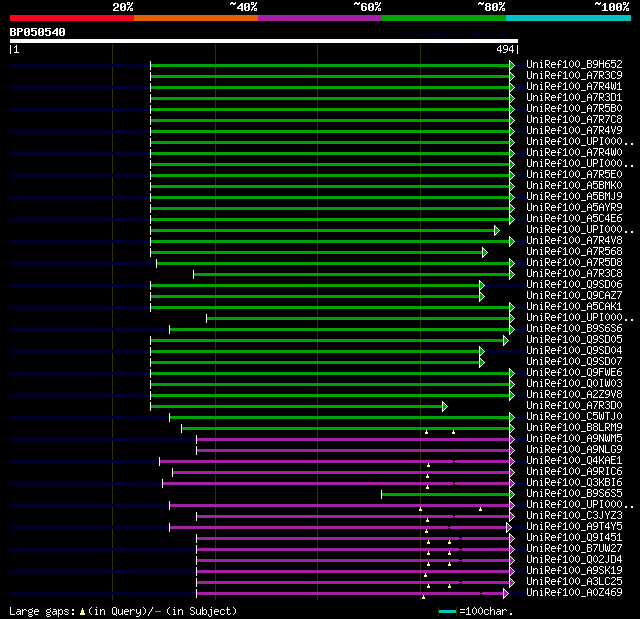Click the cyan =100char scale bar
The width and height of the screenshot is (640, 619).
[447, 611]
